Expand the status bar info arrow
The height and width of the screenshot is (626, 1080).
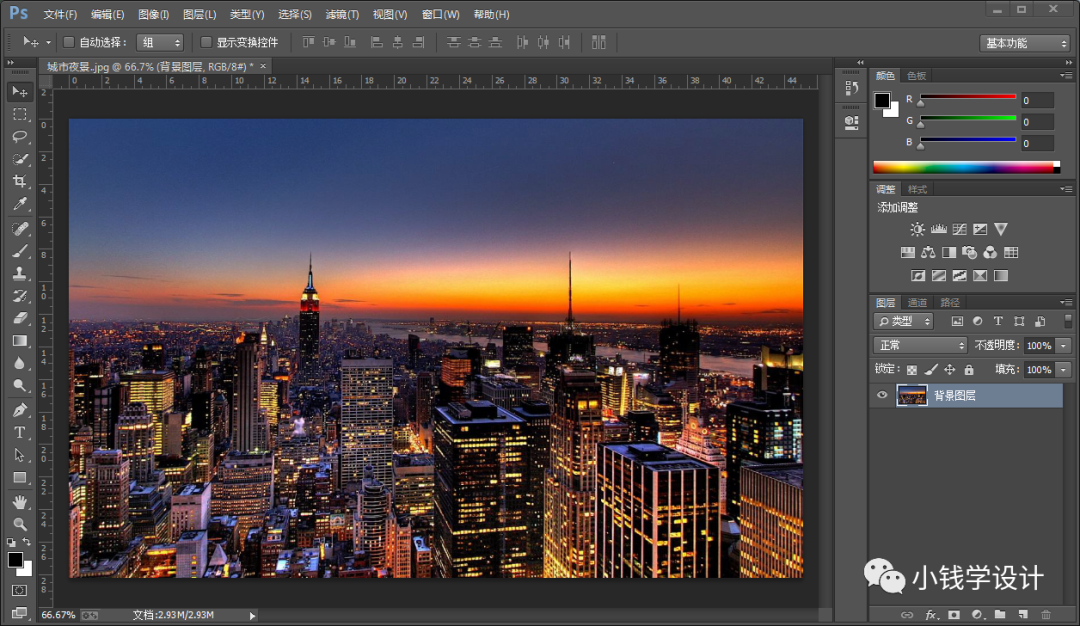tap(253, 616)
